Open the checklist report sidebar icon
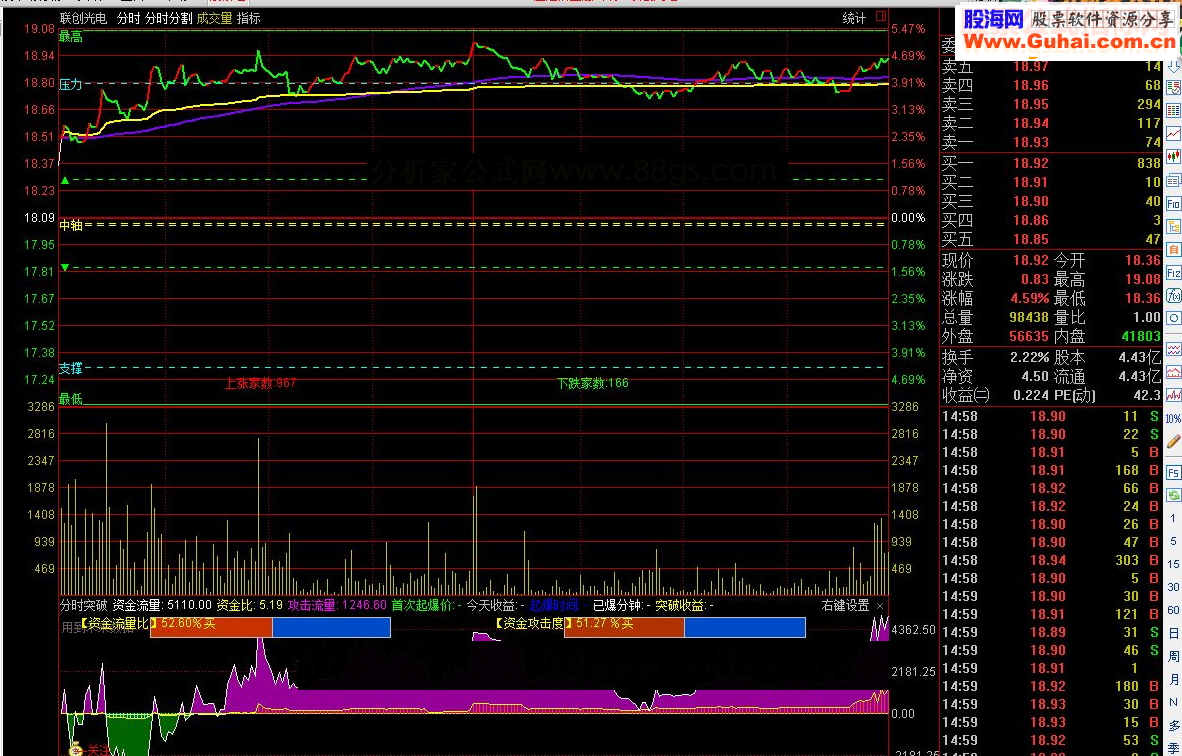The image size is (1182, 756). click(1173, 87)
